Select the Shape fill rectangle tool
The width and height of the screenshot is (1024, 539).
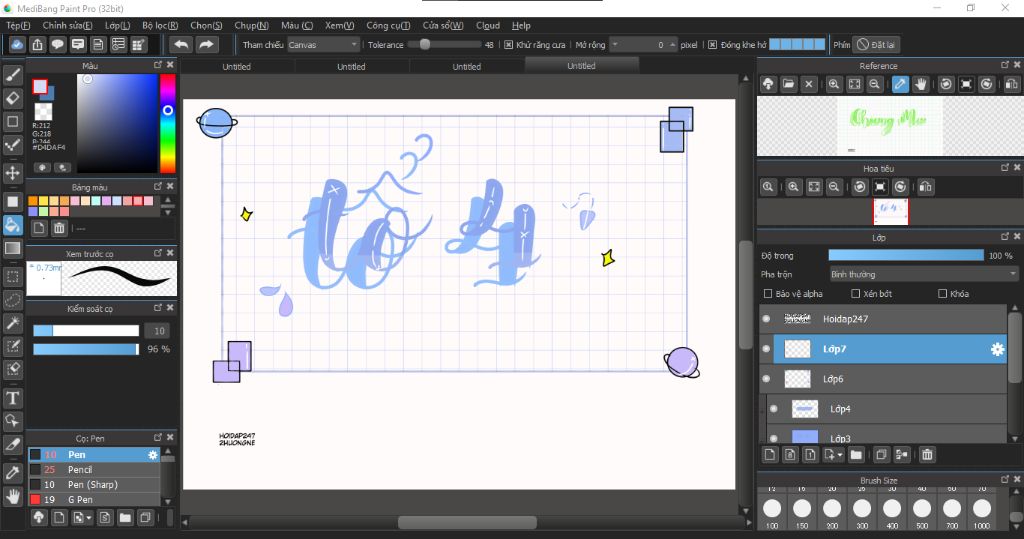[12, 201]
